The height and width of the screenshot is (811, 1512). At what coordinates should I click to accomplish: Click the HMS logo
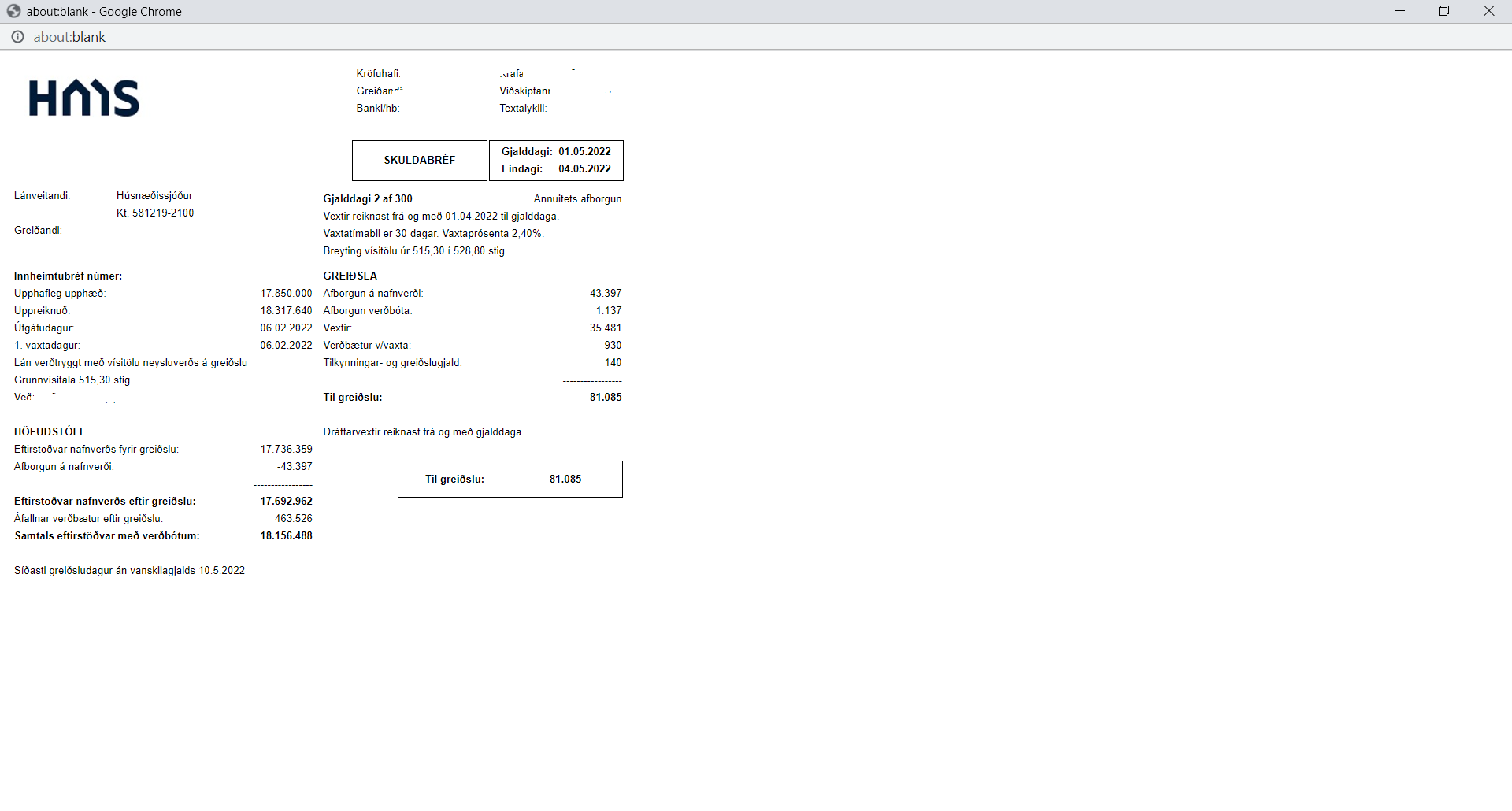[84, 98]
